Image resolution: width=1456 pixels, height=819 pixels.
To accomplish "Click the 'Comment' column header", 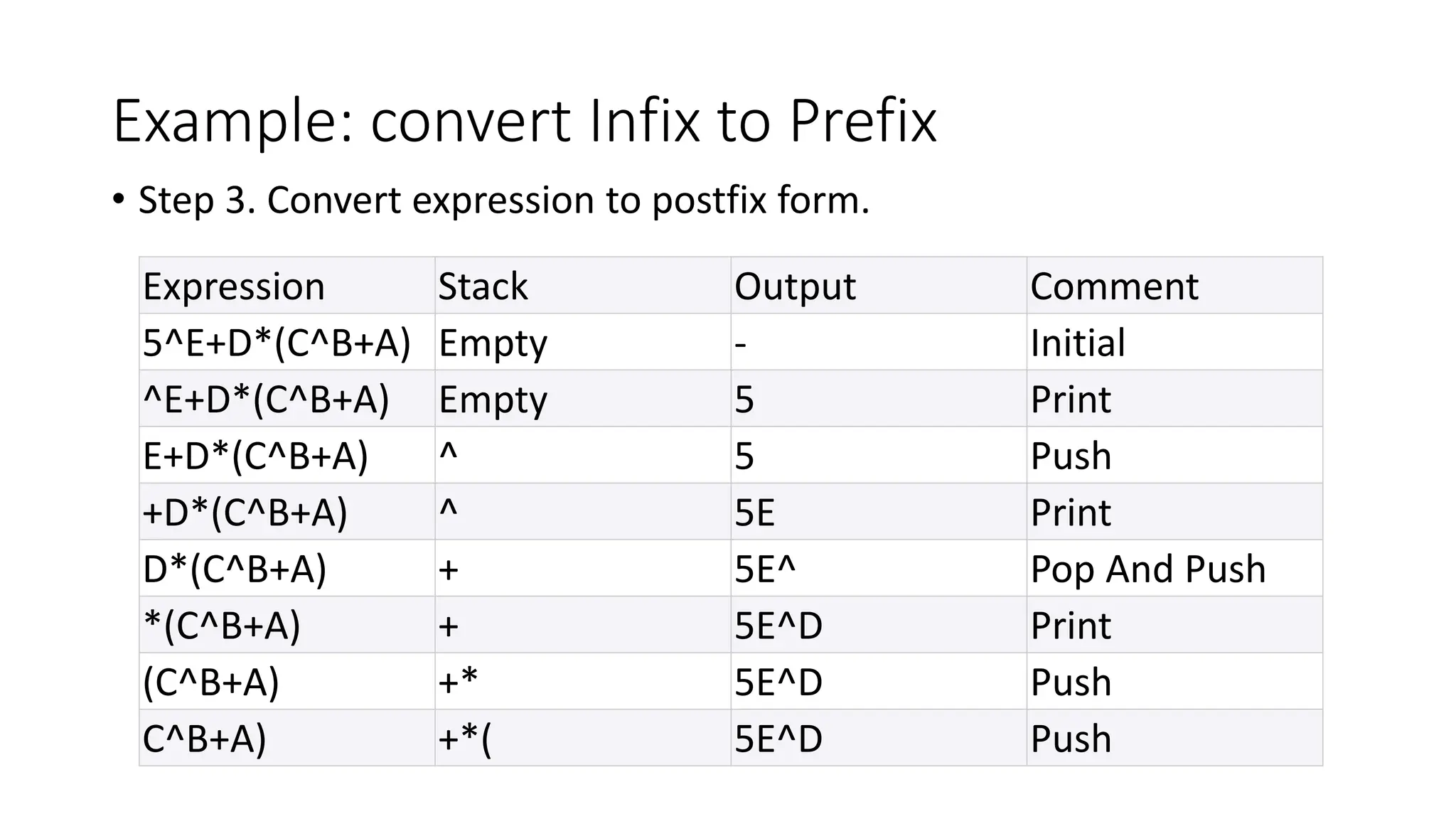I will pyautogui.click(x=1174, y=285).
